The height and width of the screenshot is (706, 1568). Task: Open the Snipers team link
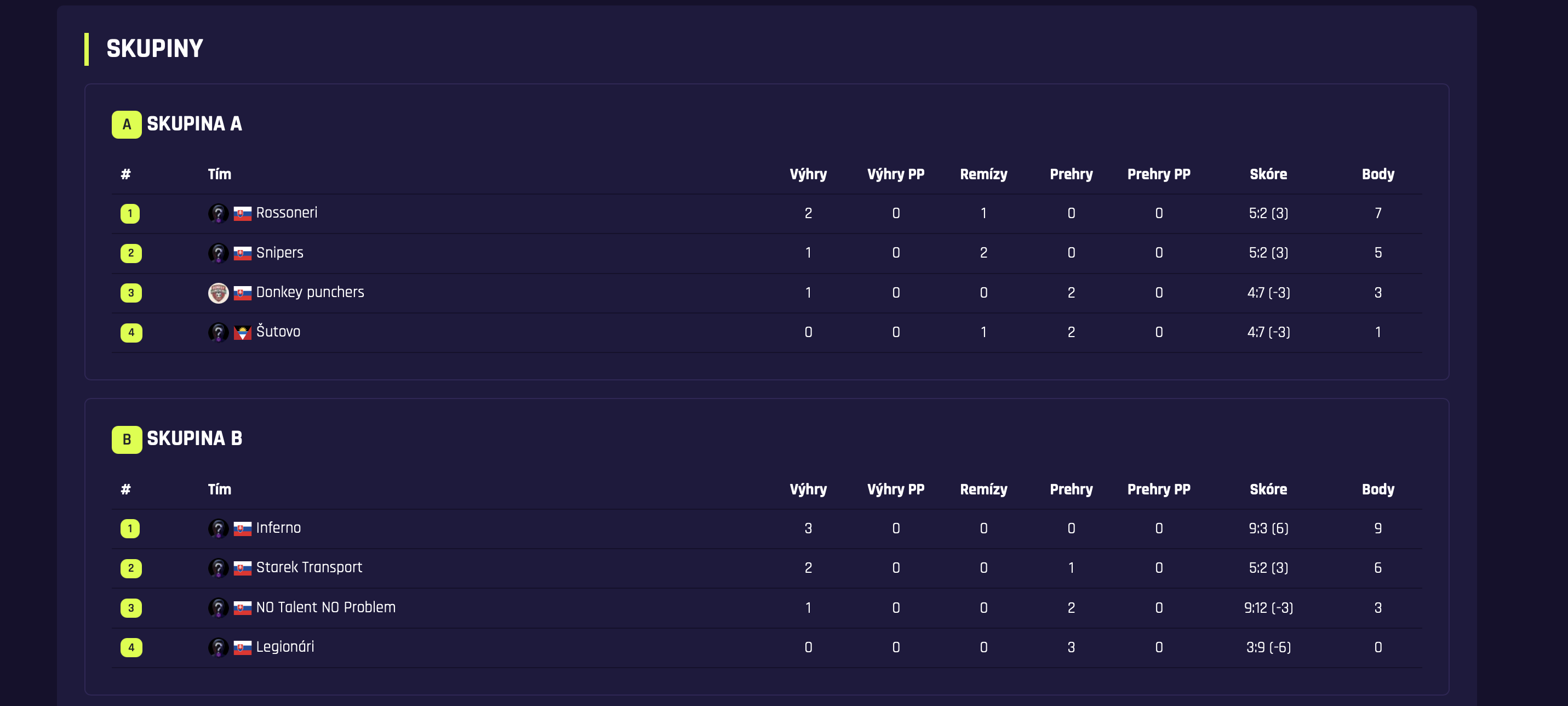click(279, 253)
